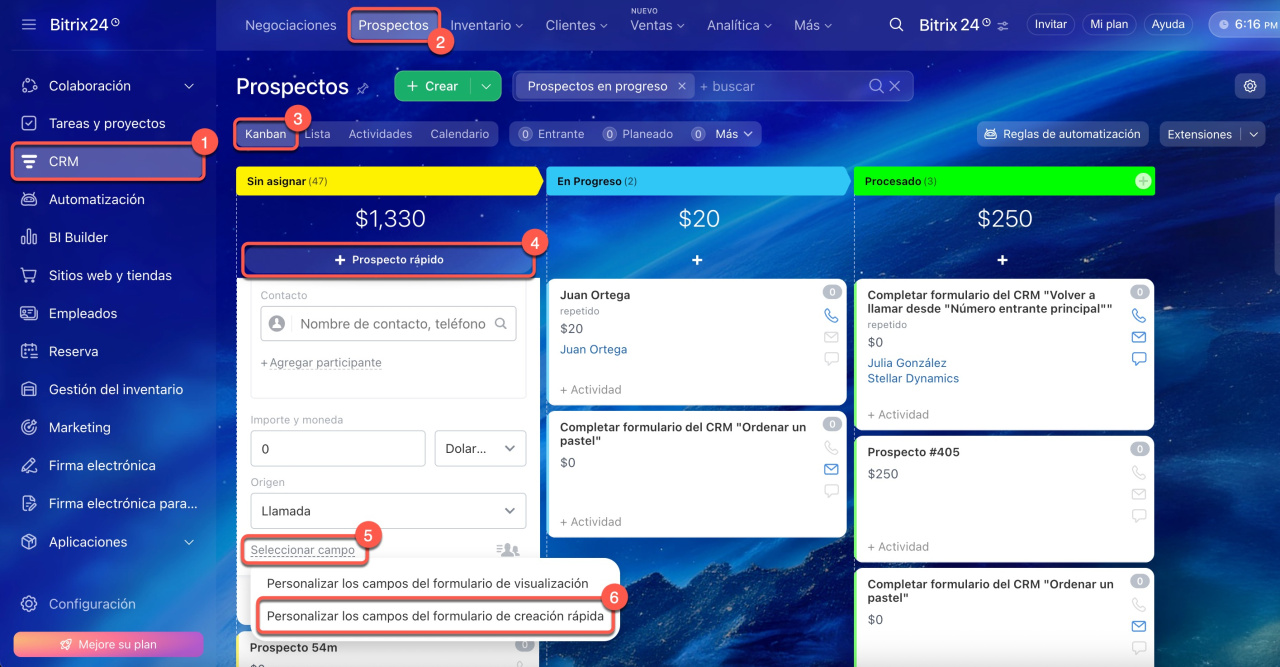Open search with the magnifier icon in header
Viewport: 1280px width, 667px height.
click(x=896, y=25)
